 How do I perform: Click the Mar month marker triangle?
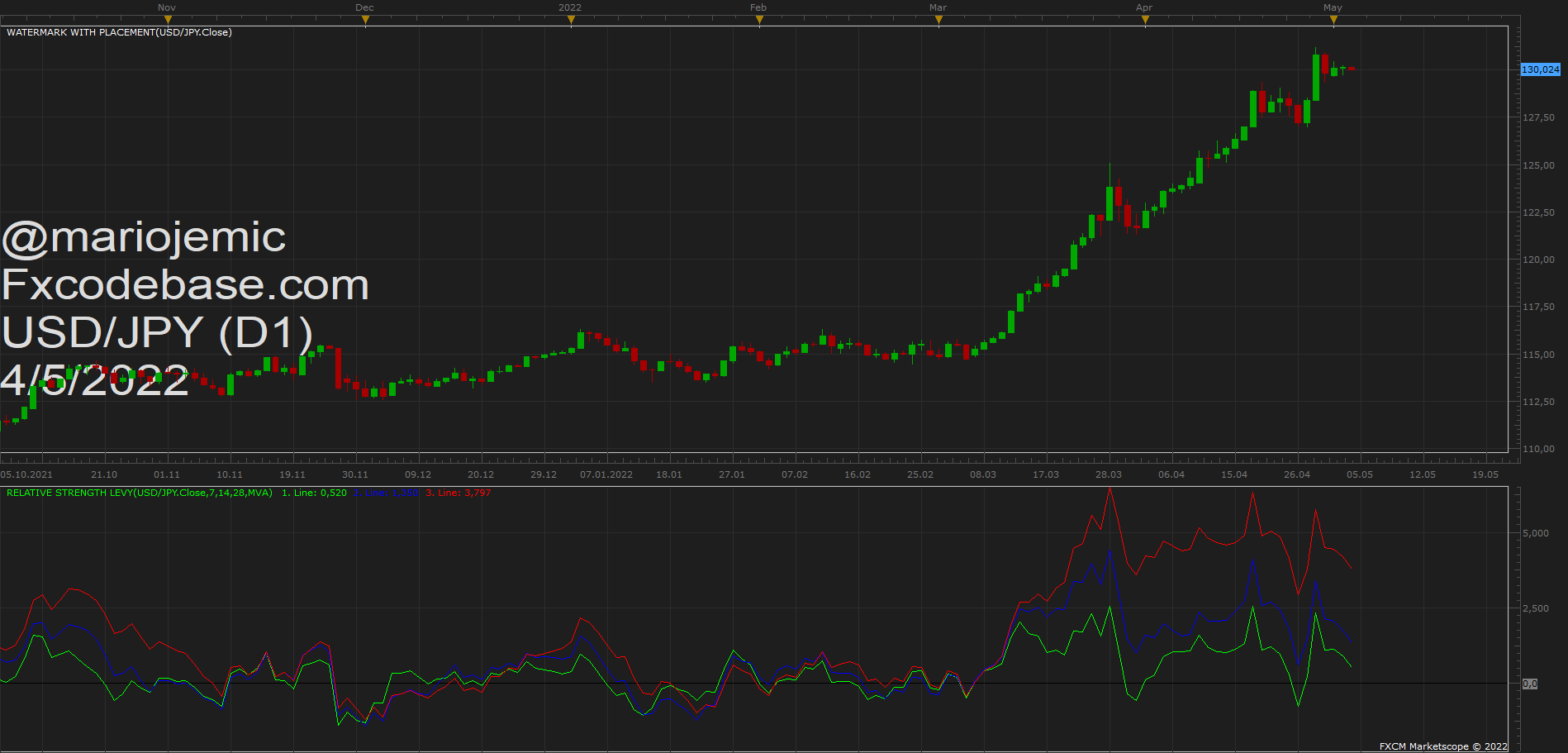coord(938,21)
